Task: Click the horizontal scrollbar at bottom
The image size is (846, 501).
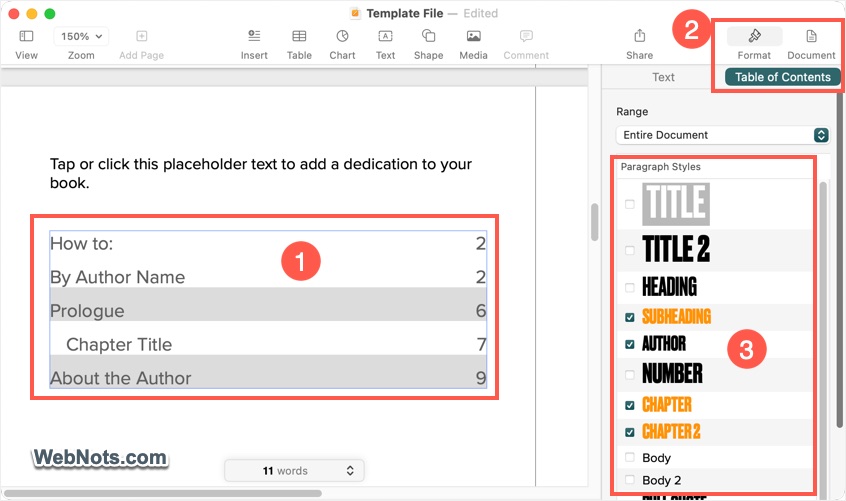Action: click(x=163, y=493)
